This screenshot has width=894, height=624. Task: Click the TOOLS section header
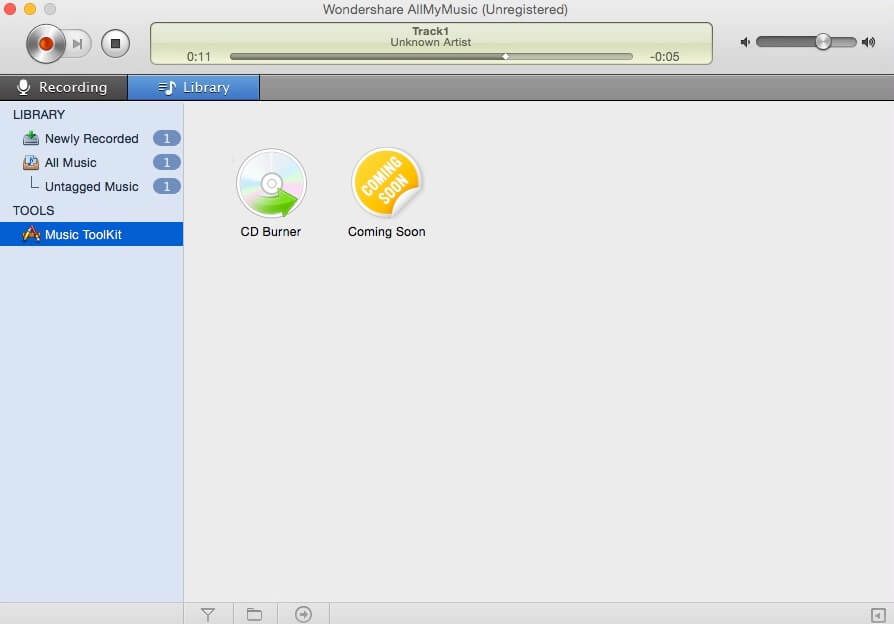pos(34,210)
